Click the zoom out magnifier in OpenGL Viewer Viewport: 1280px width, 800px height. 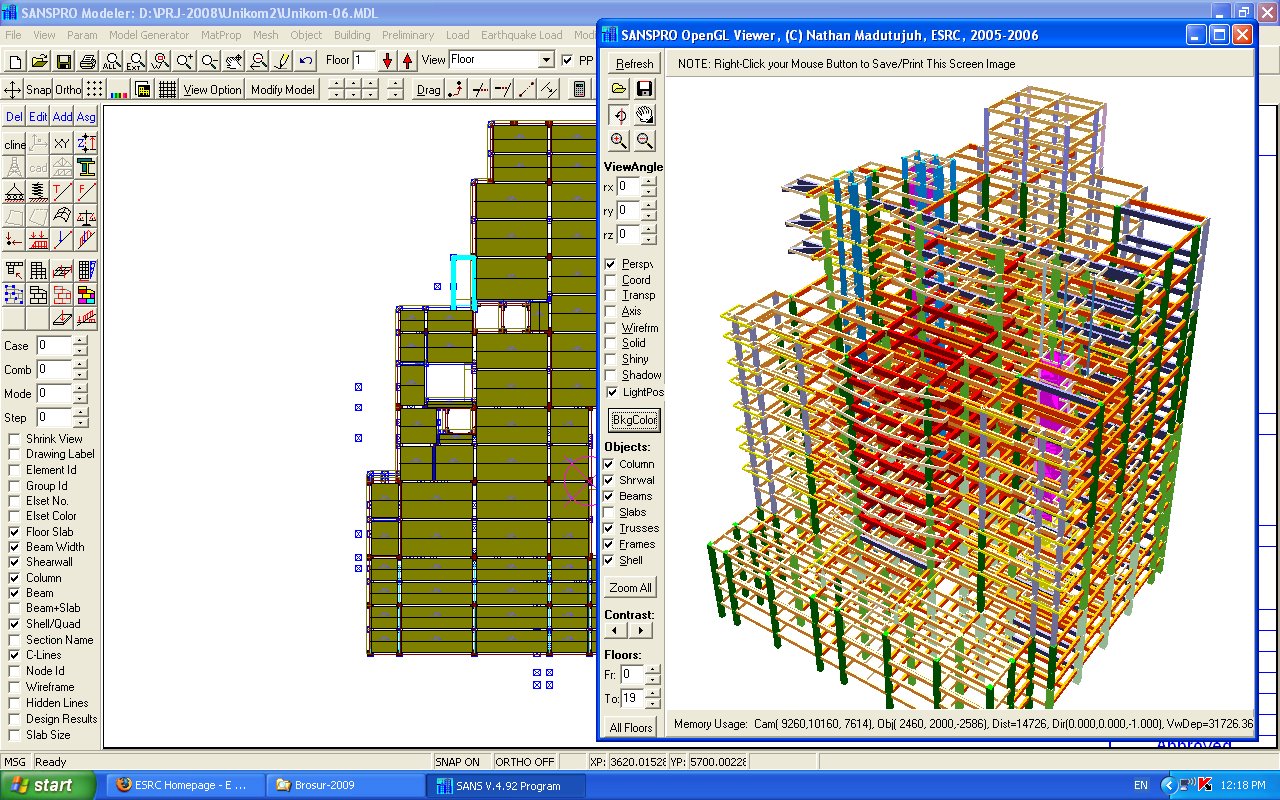tap(645, 141)
